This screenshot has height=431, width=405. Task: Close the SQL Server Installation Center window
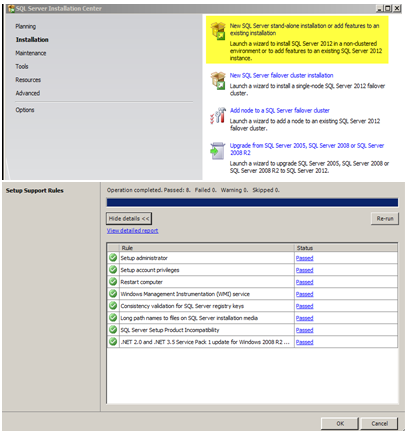pyautogui.click(x=396, y=9)
